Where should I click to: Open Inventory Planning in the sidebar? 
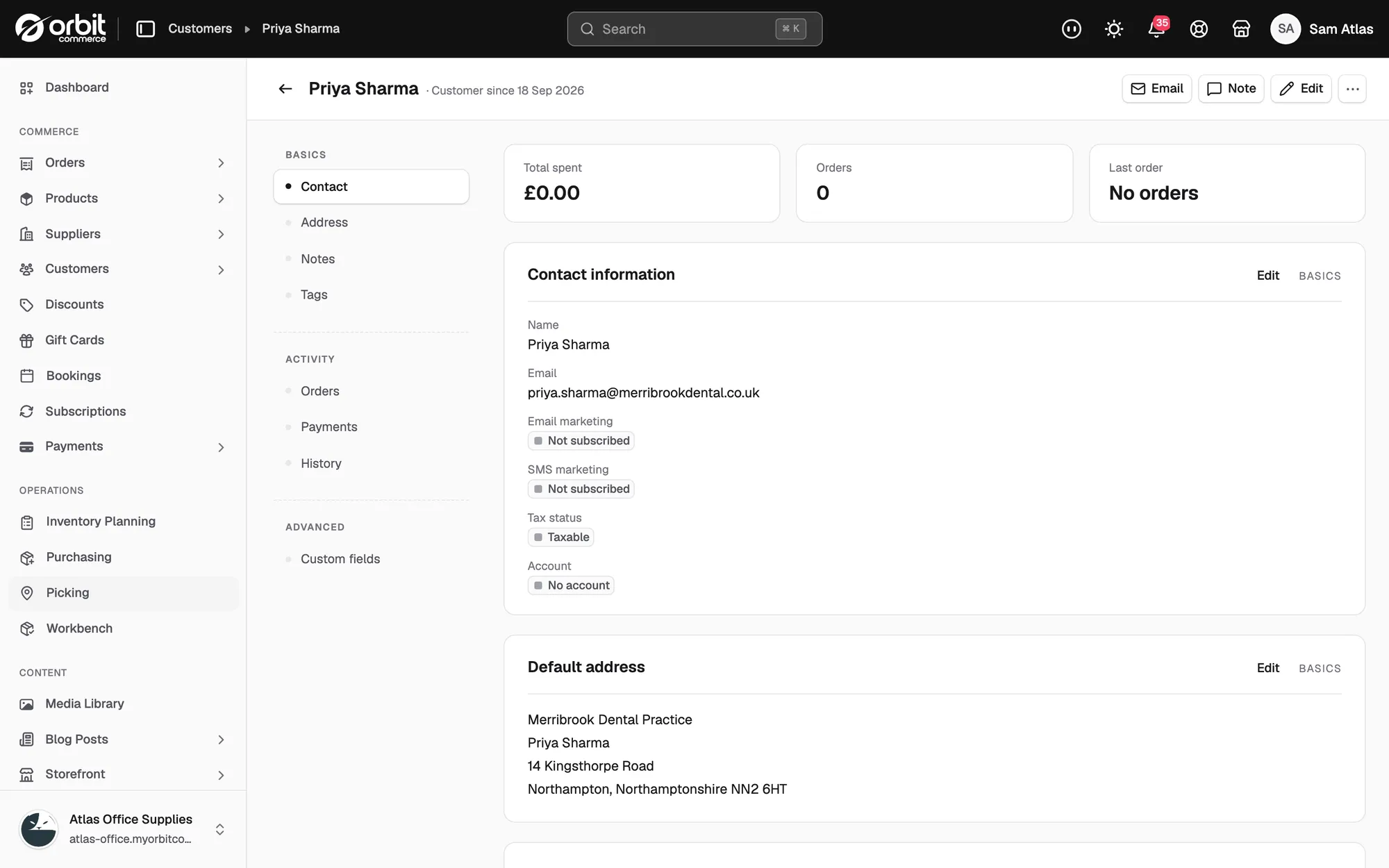(123, 521)
